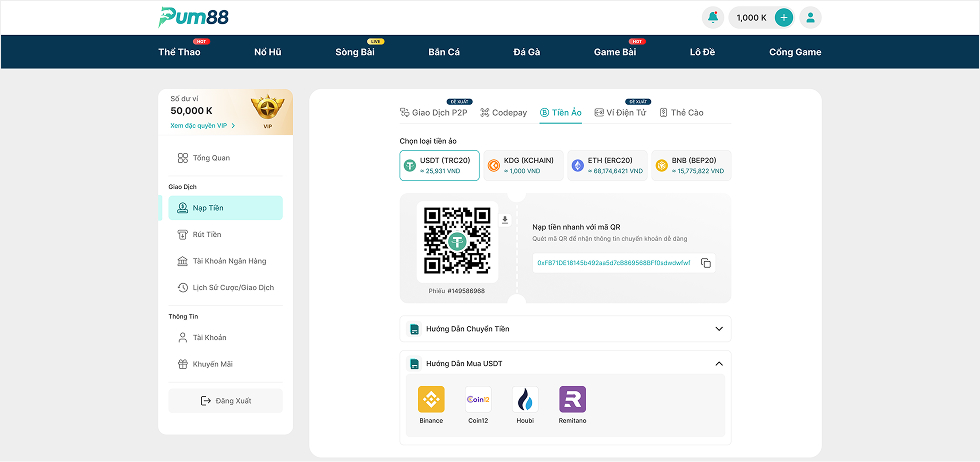
Task: Switch to Ví Điện Tử tab
Action: pos(620,113)
